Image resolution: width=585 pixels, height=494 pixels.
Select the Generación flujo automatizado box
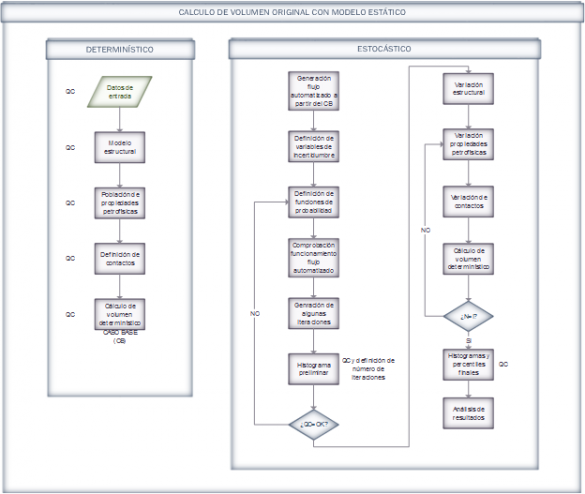click(313, 91)
